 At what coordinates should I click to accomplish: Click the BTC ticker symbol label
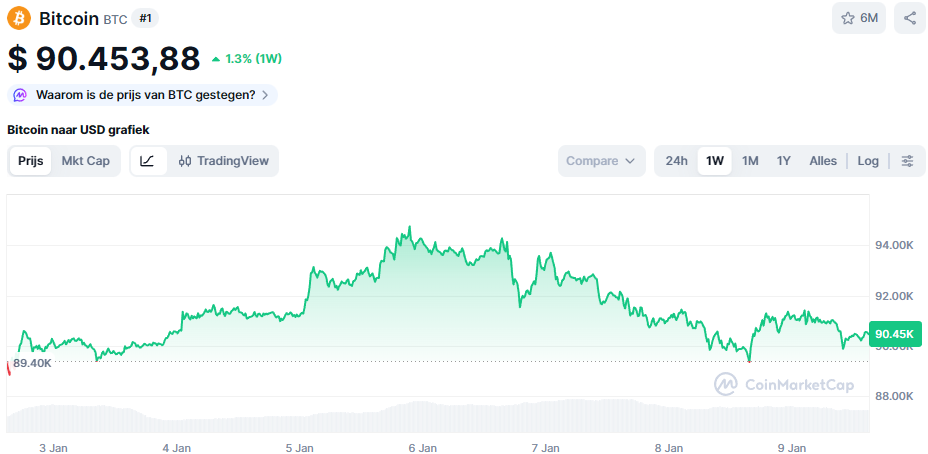tap(115, 20)
